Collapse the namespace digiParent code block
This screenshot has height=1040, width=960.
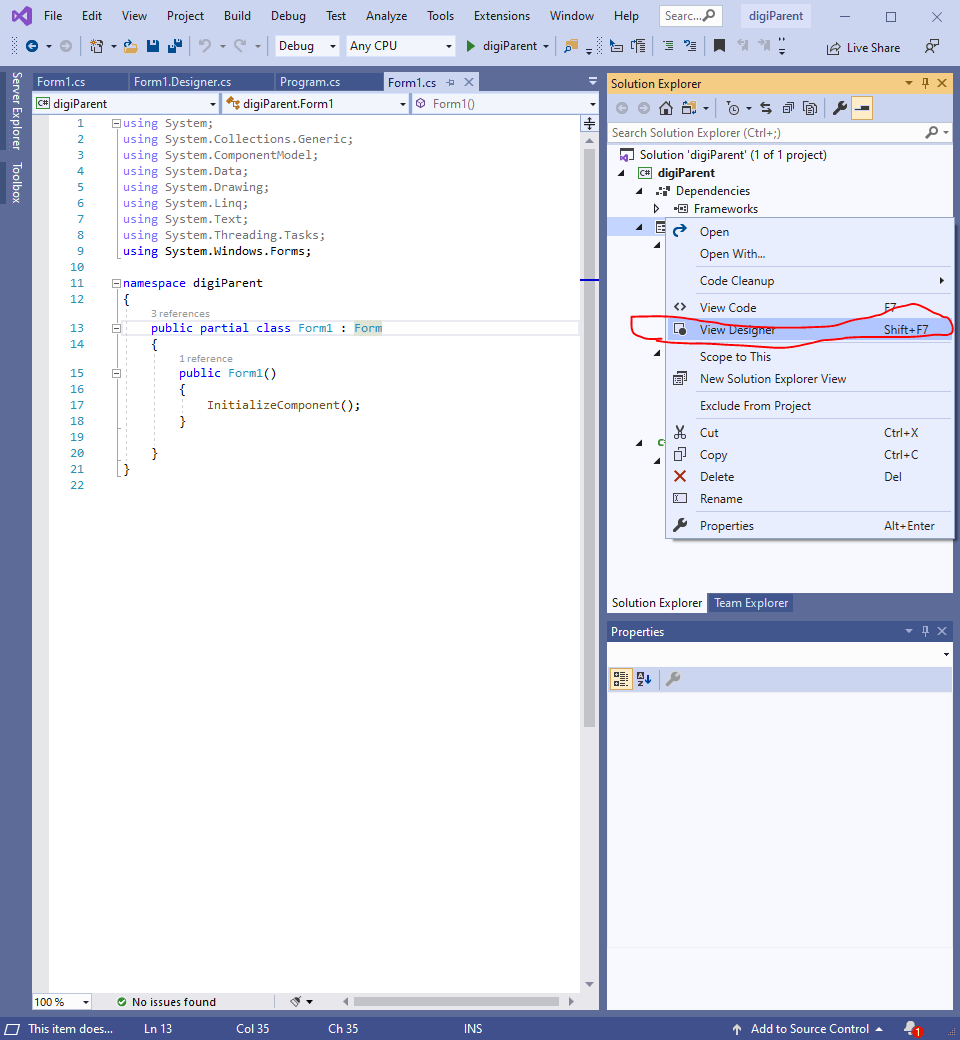[116, 283]
